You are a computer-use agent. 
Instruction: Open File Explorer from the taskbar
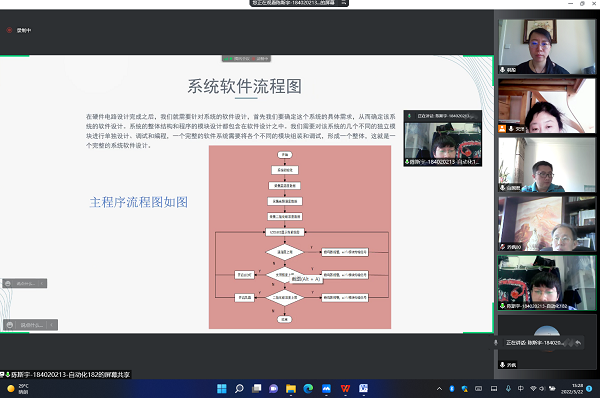(291, 389)
